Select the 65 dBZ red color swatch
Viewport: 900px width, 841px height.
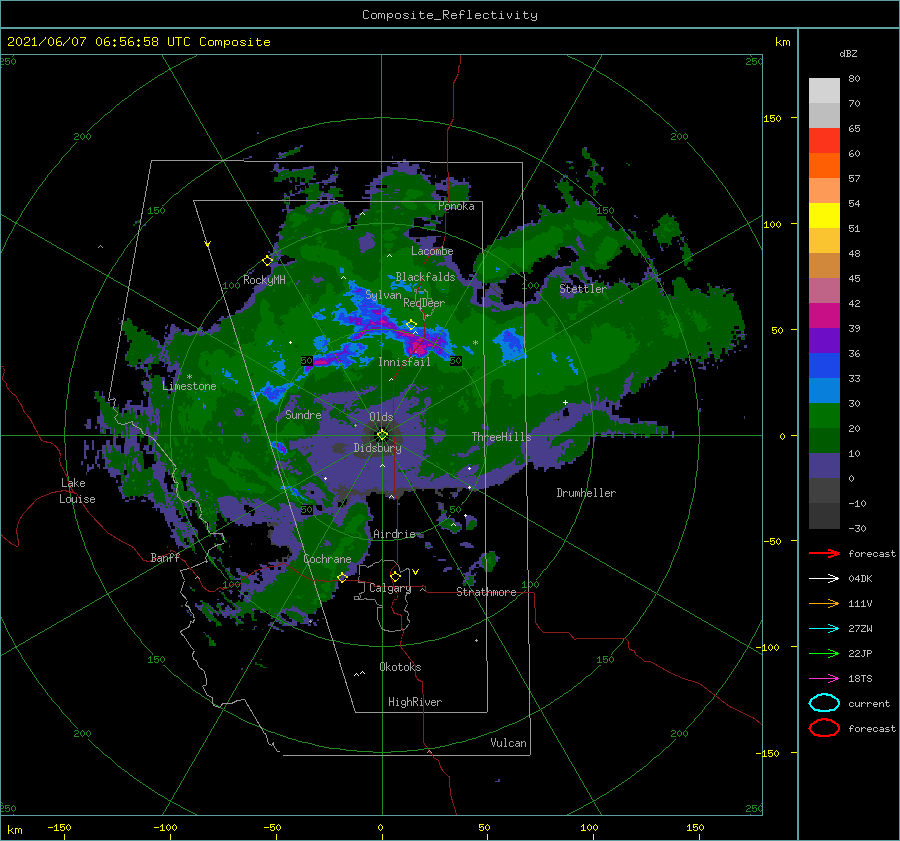(x=824, y=141)
